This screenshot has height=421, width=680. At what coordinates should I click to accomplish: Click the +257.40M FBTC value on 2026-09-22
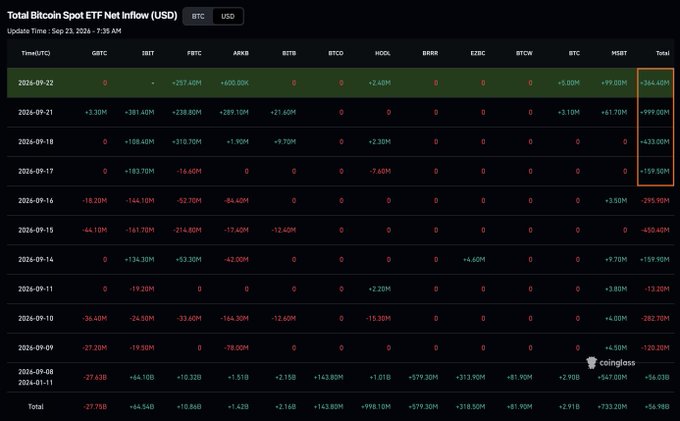point(186,83)
